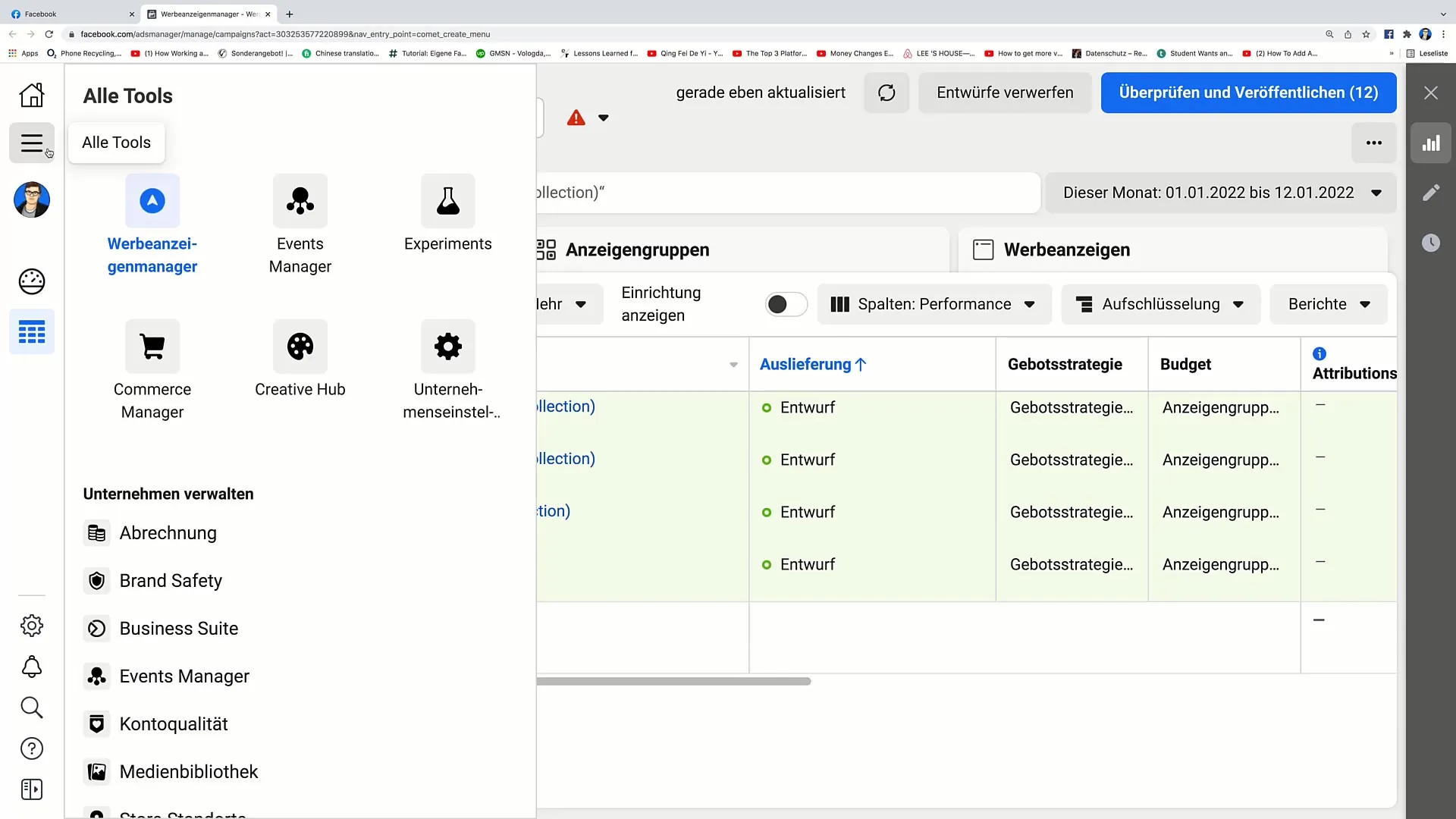
Task: Toggle the Auslieferung sort order
Action: click(x=813, y=364)
